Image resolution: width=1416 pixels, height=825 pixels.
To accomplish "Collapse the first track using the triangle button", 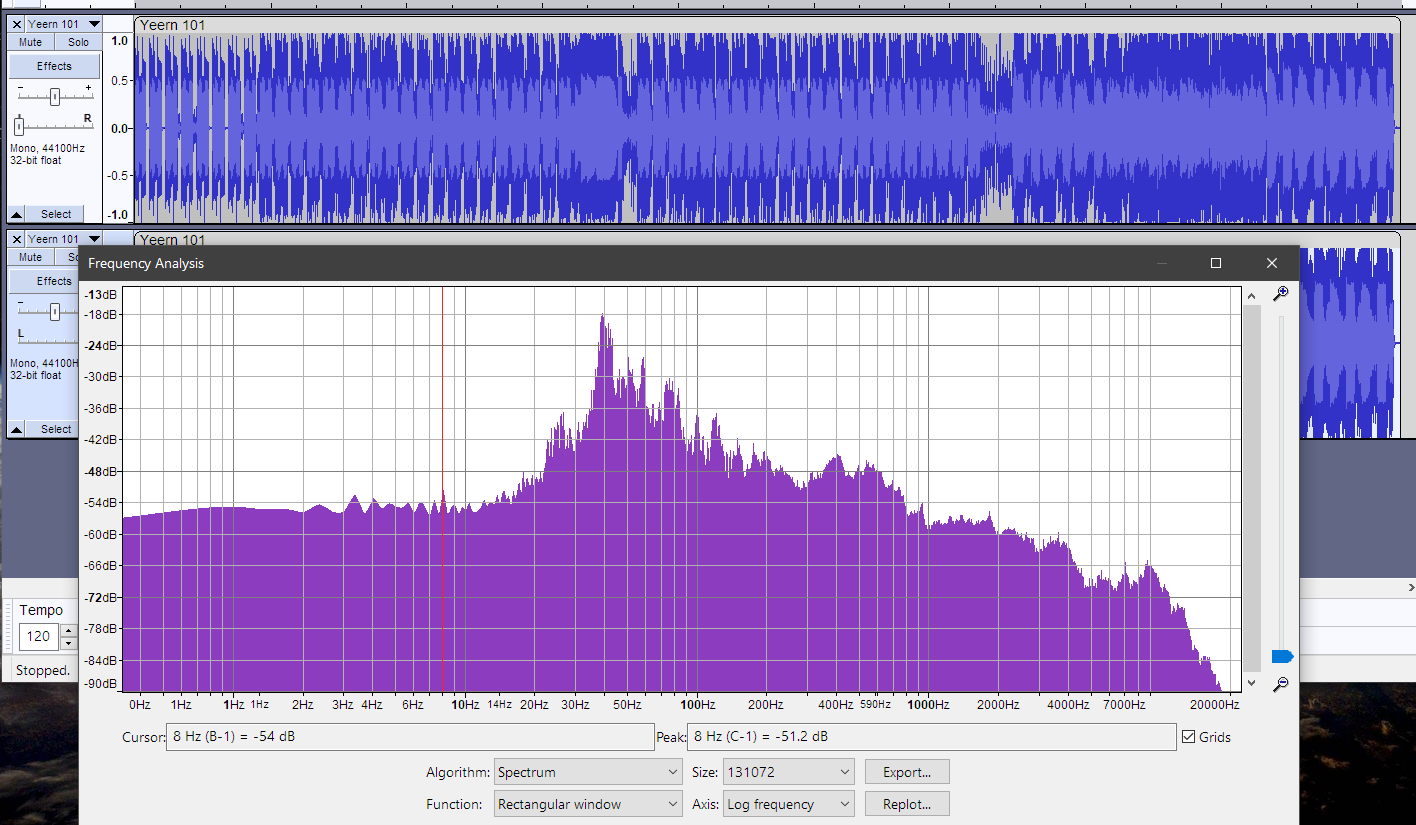I will click(17, 214).
